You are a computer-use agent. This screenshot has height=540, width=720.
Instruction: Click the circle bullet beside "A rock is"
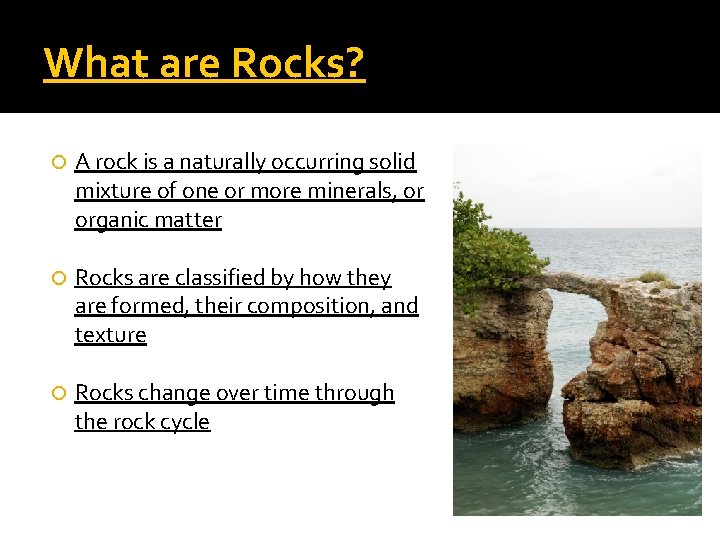point(59,162)
